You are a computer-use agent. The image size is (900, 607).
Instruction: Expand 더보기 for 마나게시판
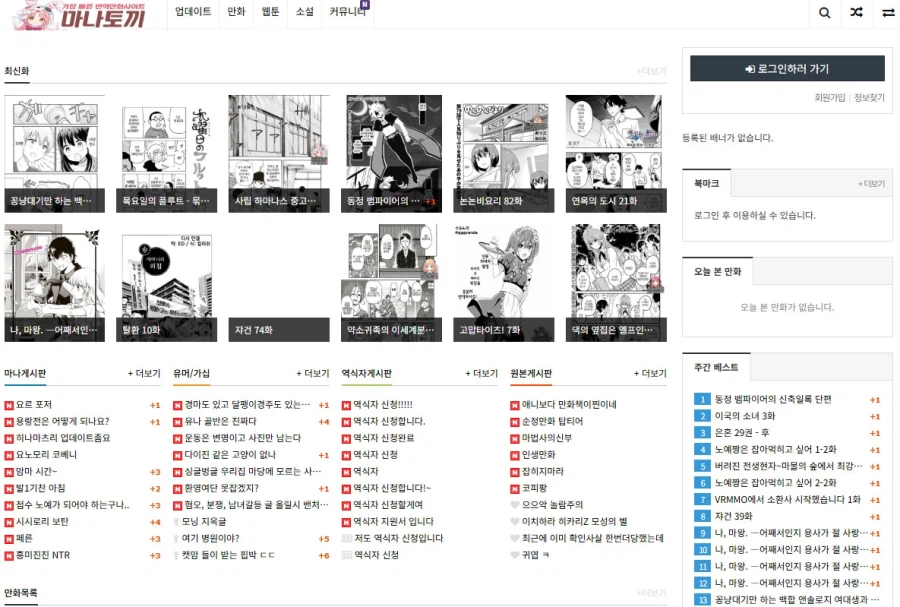tap(144, 373)
